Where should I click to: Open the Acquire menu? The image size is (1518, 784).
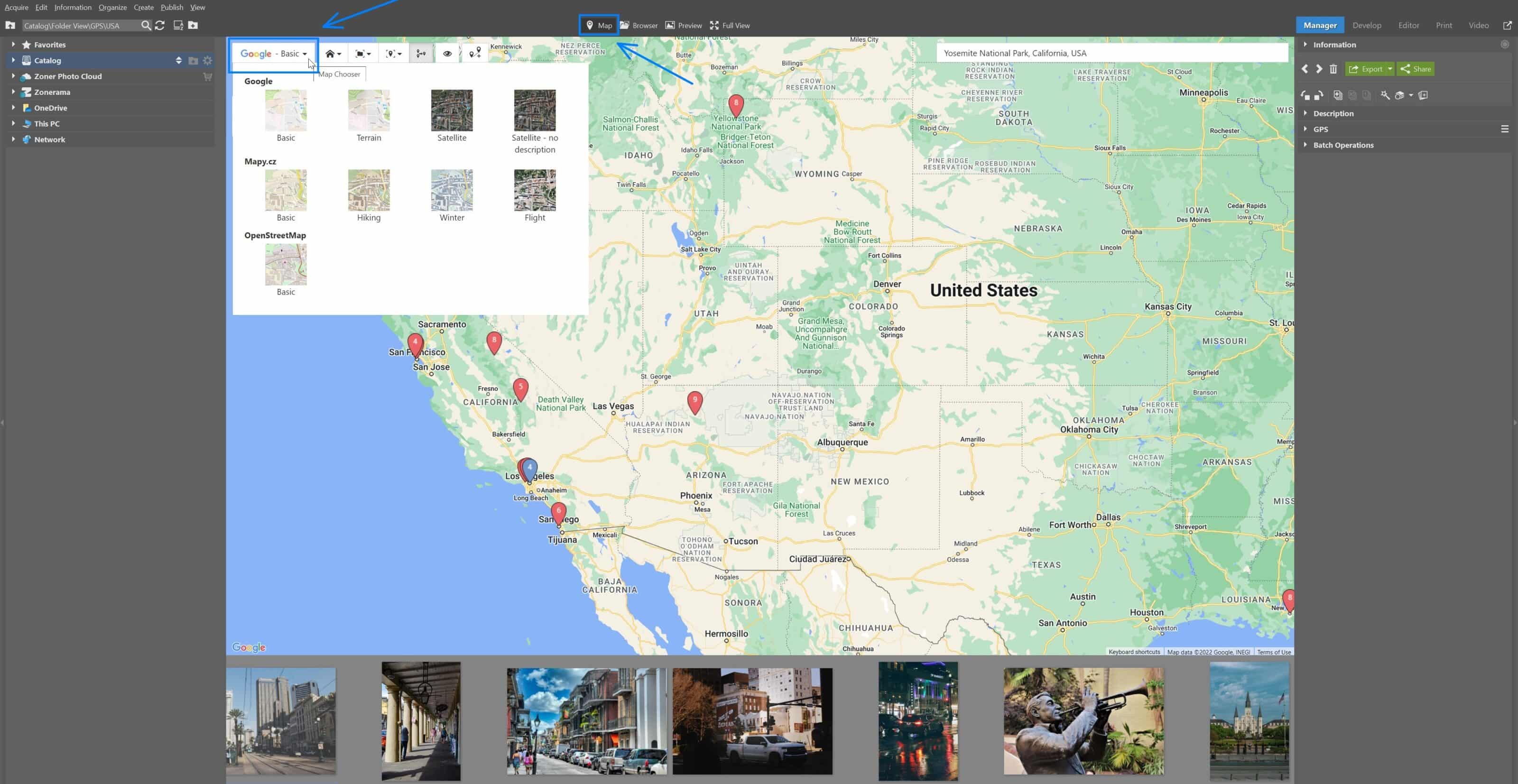tap(17, 7)
